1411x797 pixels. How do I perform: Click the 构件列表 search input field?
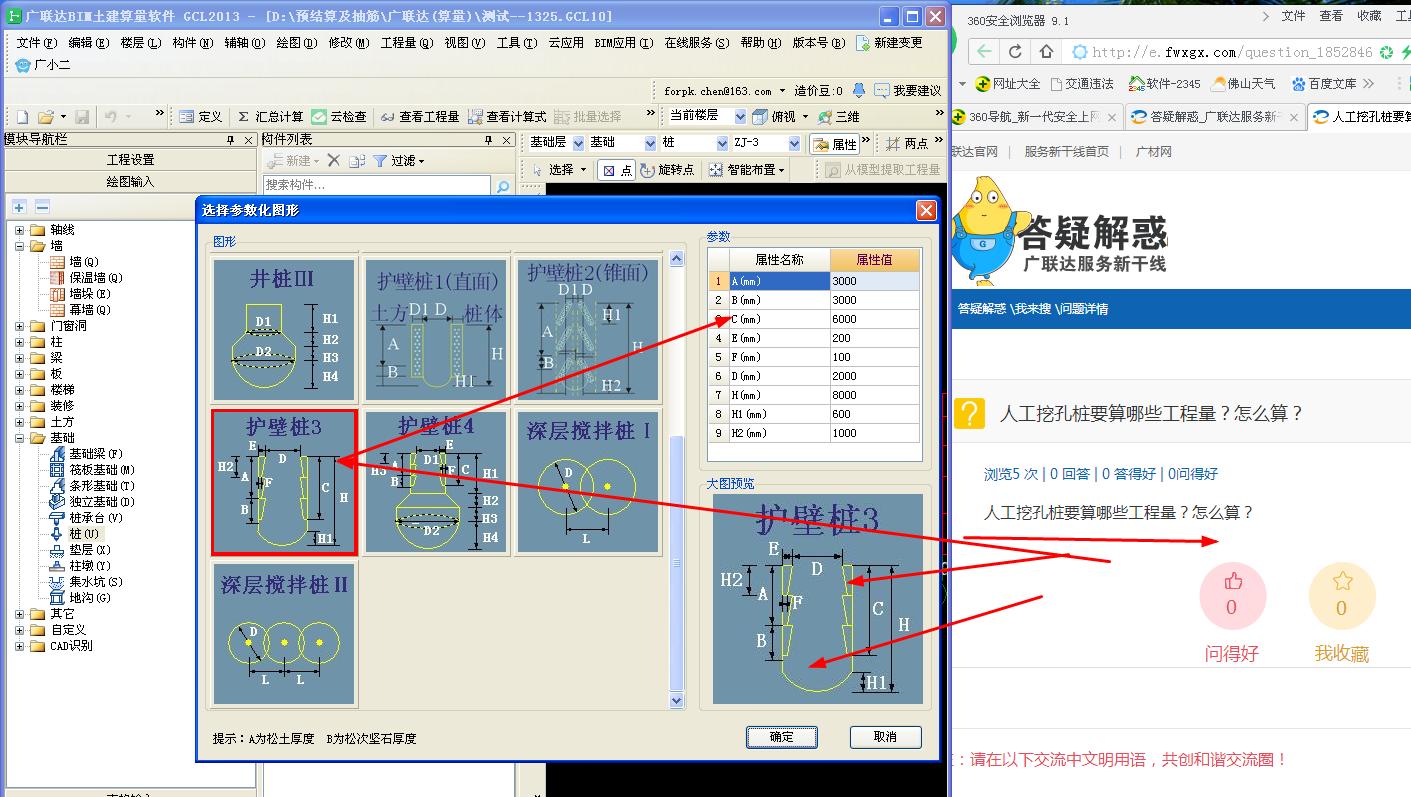click(377, 186)
